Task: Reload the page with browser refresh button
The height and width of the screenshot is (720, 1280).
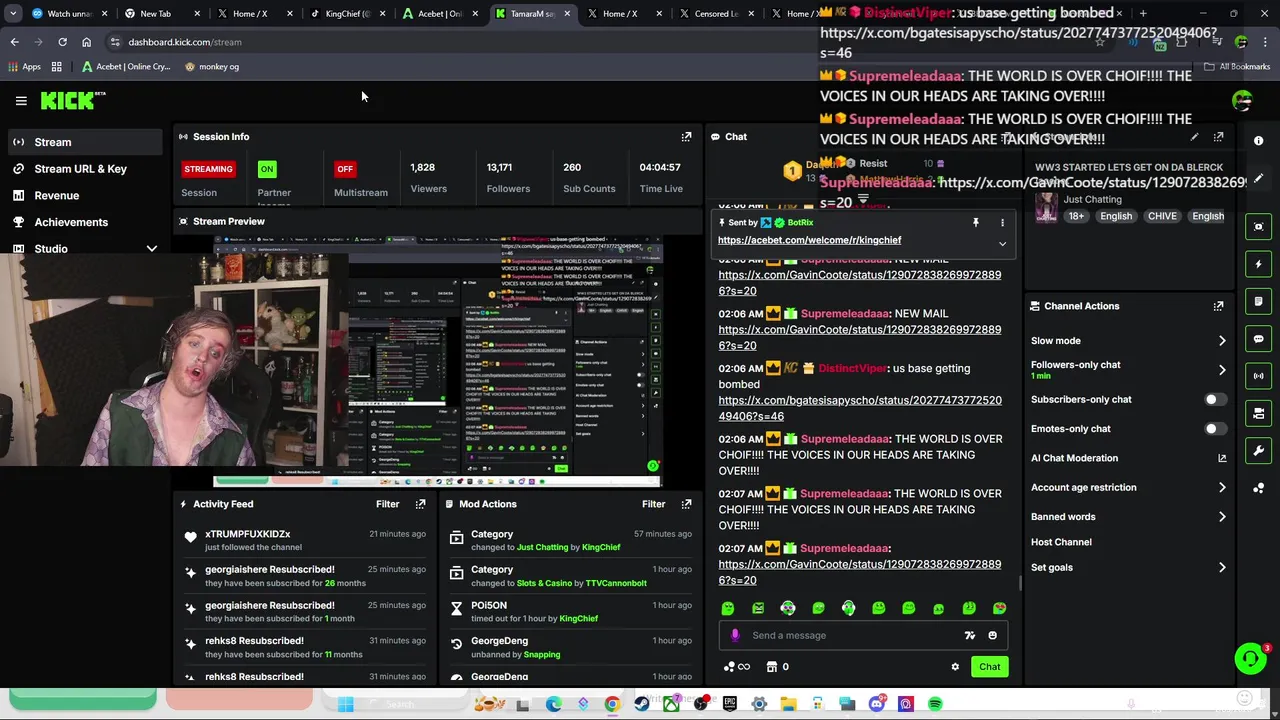Action: (x=62, y=42)
